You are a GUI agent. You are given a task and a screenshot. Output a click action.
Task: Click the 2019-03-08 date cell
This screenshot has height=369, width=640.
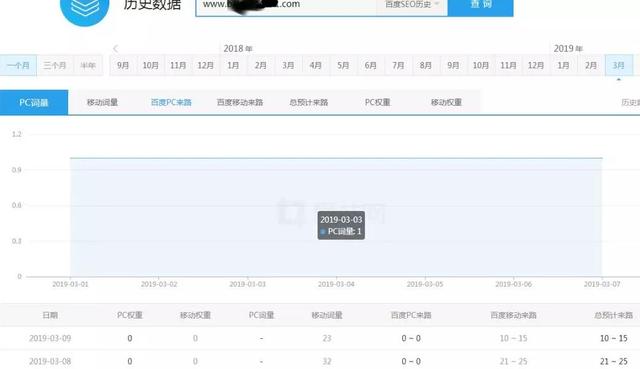tap(50, 362)
